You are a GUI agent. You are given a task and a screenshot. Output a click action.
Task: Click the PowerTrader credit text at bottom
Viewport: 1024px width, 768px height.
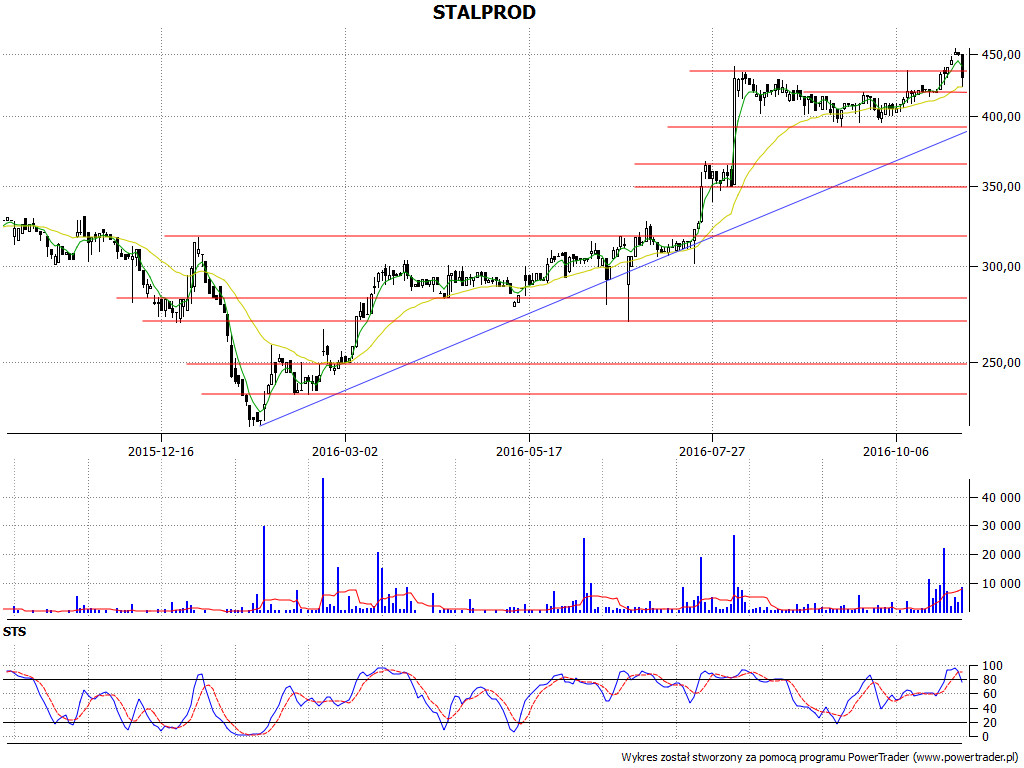821,758
